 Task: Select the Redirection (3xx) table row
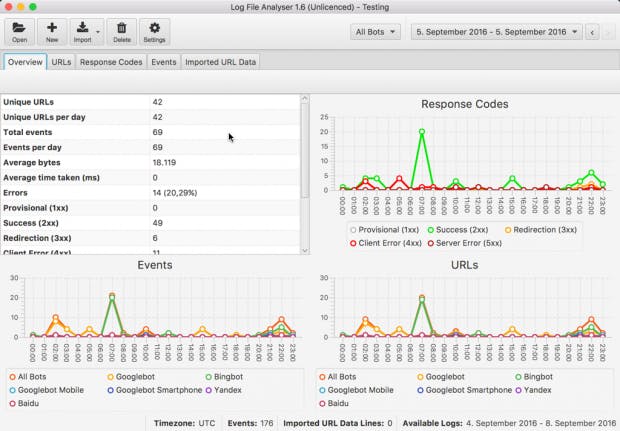(150, 238)
